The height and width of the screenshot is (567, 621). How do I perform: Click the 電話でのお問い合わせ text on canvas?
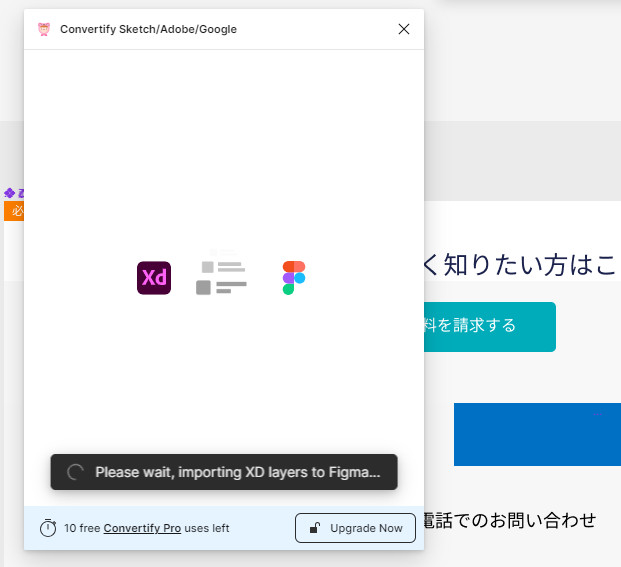pyautogui.click(x=510, y=520)
